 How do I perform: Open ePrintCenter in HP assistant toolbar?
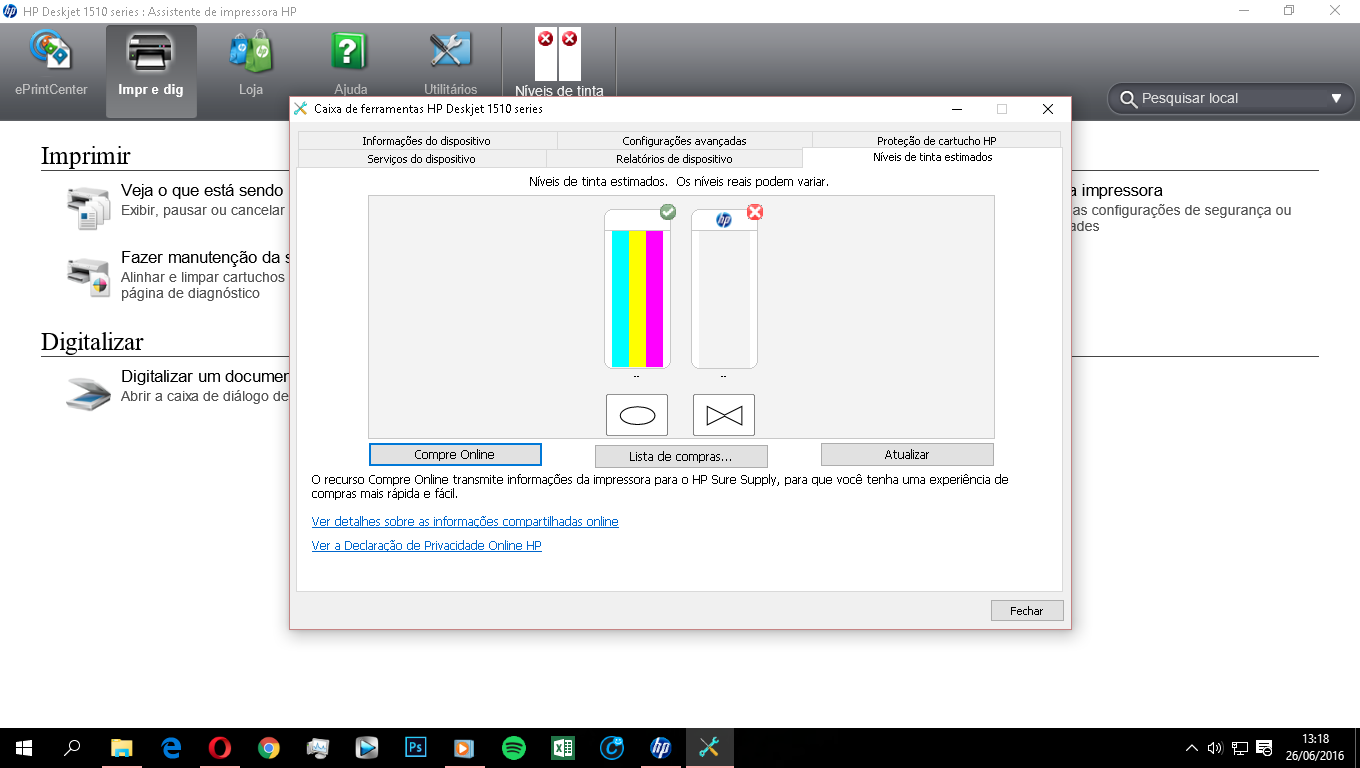coord(51,65)
